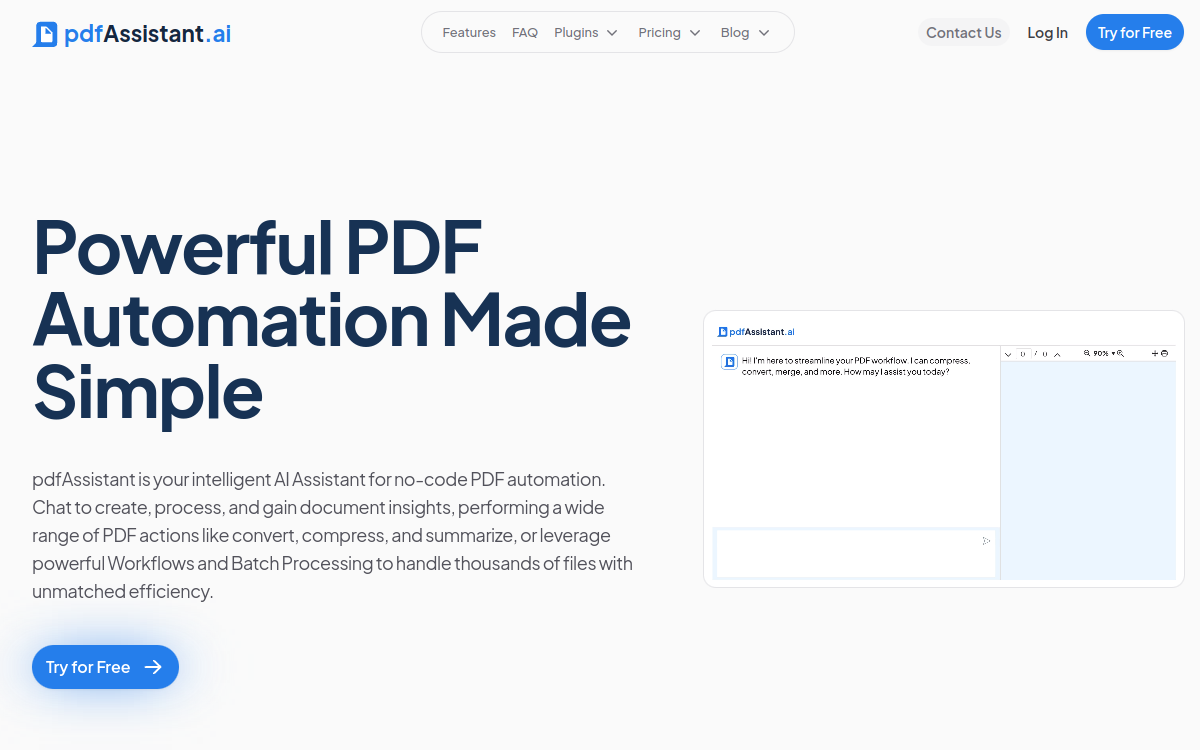Click the assistant avatar beside the greeting message
Image resolution: width=1200 pixels, height=750 pixels.
[729, 361]
